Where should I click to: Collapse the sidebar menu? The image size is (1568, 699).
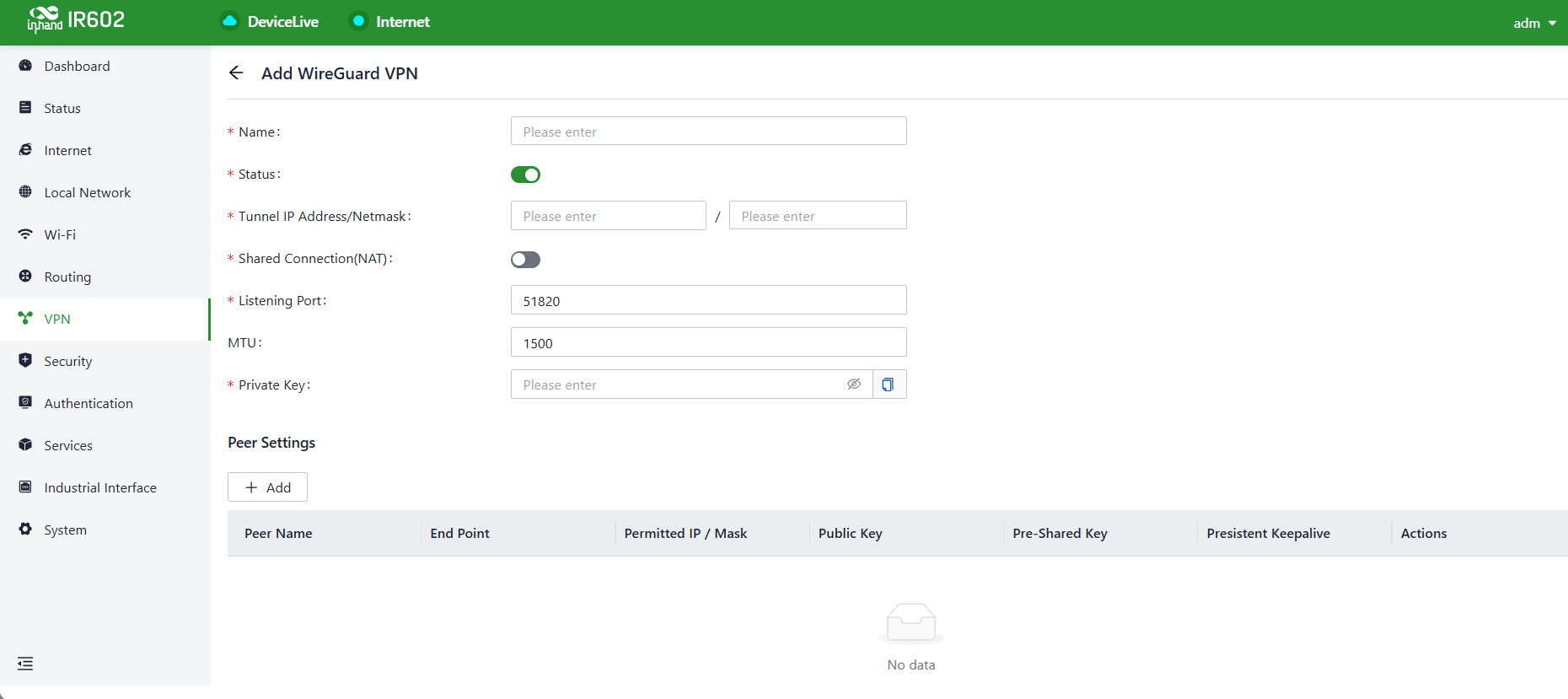25,664
